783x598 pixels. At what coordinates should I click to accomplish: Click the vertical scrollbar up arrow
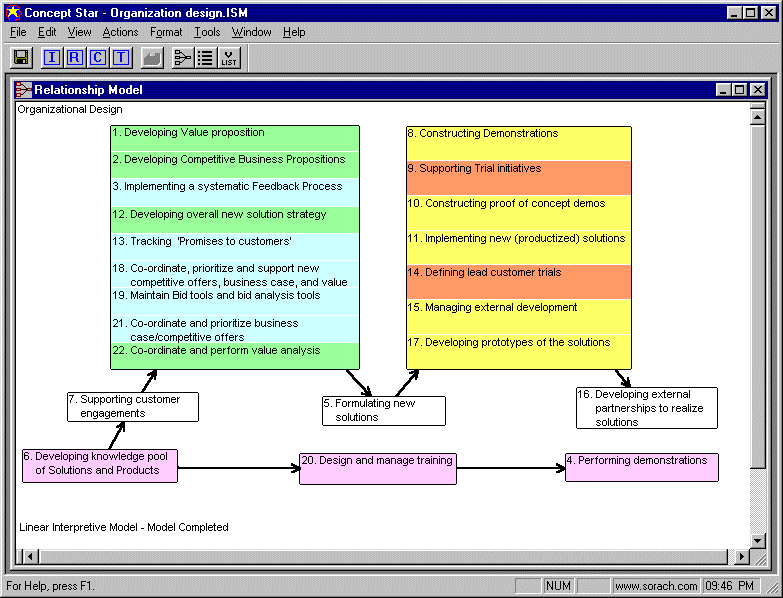pyautogui.click(x=758, y=117)
